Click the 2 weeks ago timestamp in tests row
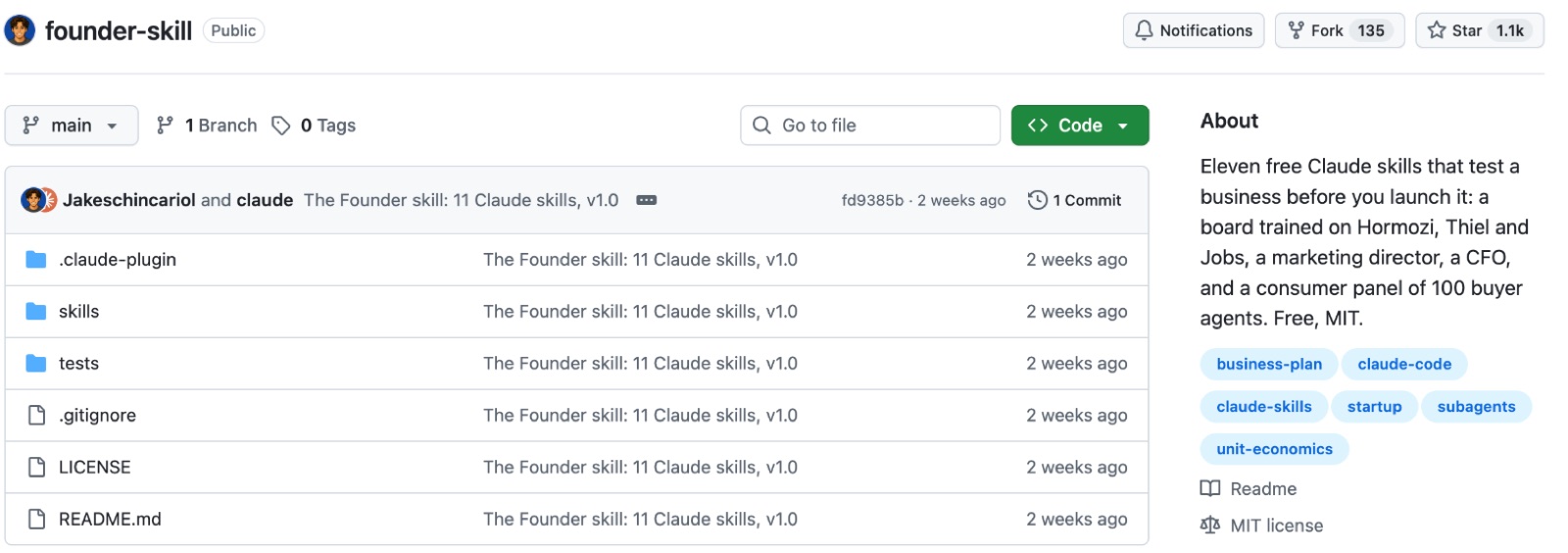 [1076, 364]
